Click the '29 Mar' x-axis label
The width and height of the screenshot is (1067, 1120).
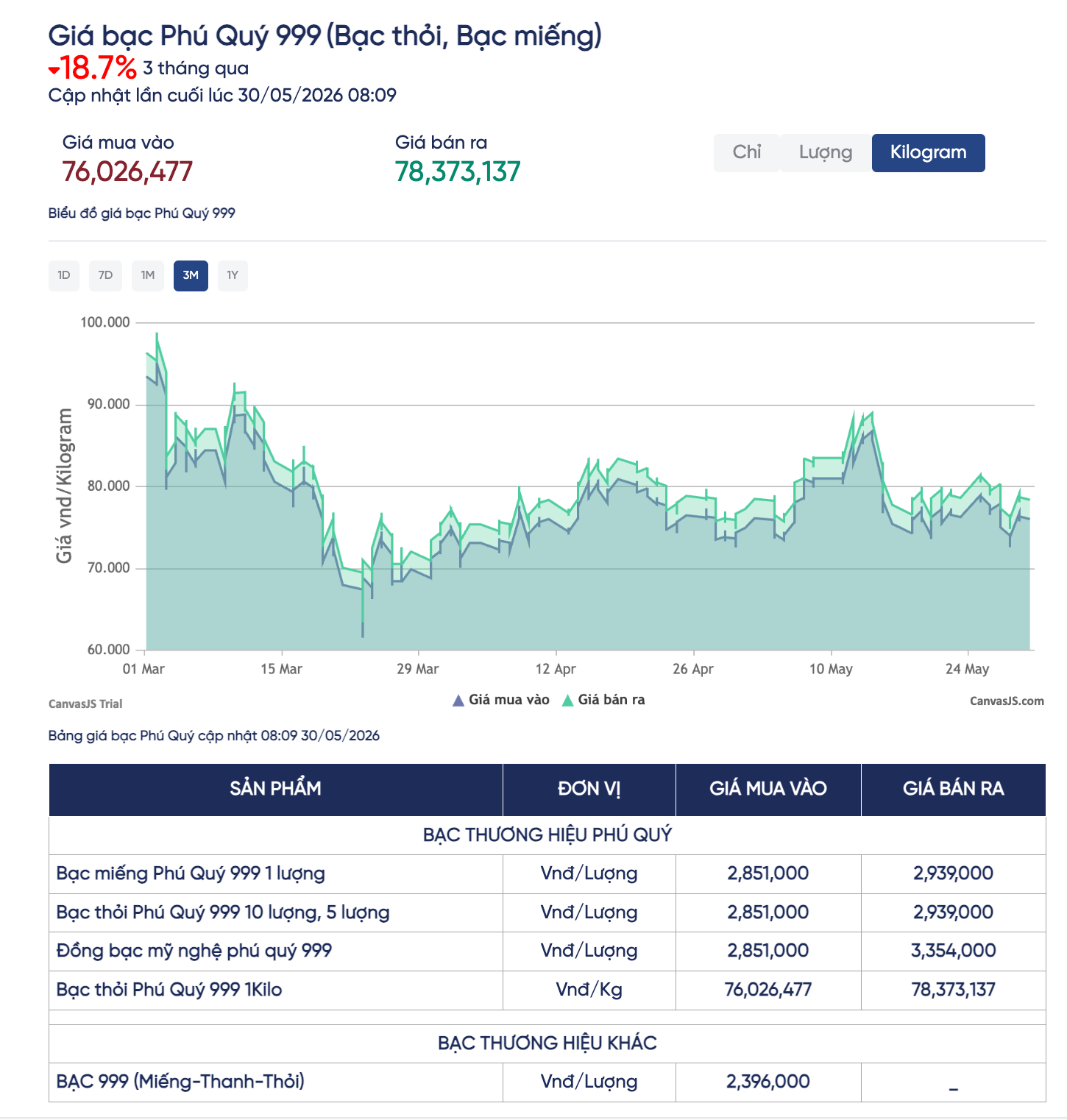[417, 669]
